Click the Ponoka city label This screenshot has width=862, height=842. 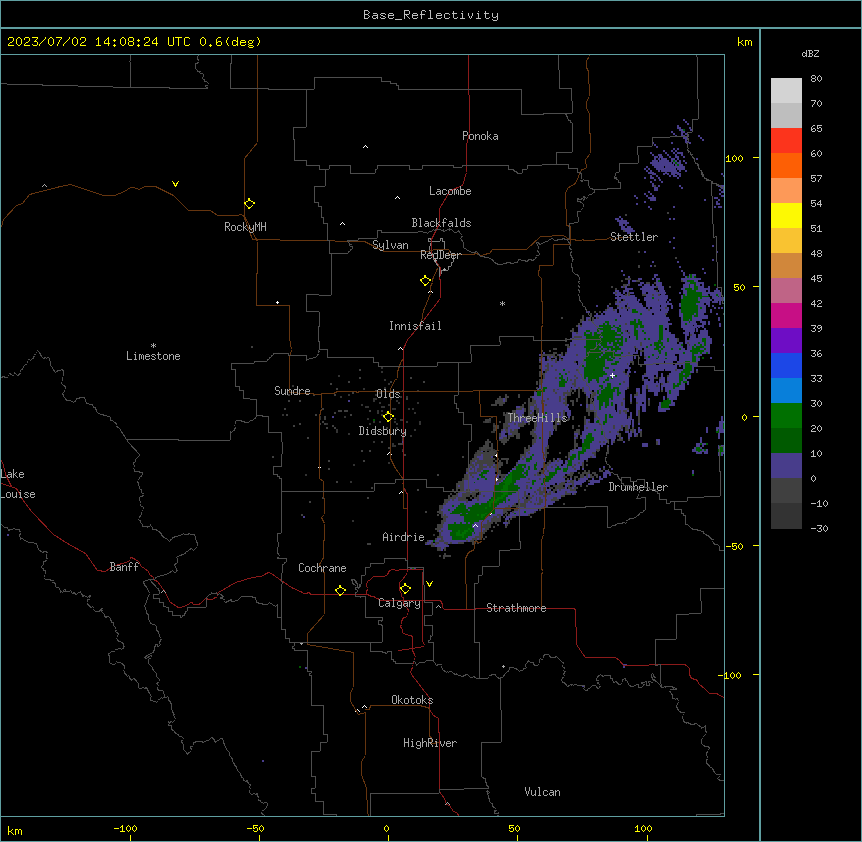coord(480,136)
